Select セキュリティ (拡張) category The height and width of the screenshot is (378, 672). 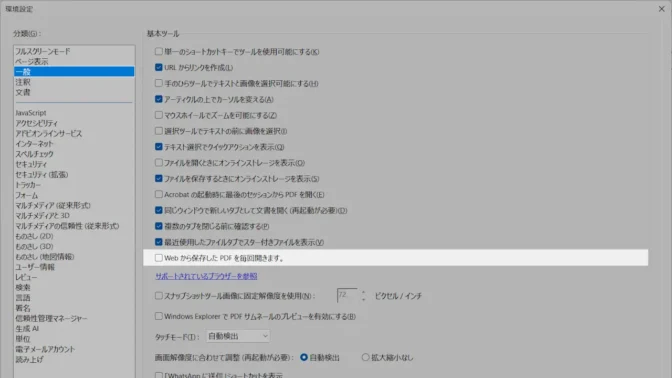click(74, 174)
